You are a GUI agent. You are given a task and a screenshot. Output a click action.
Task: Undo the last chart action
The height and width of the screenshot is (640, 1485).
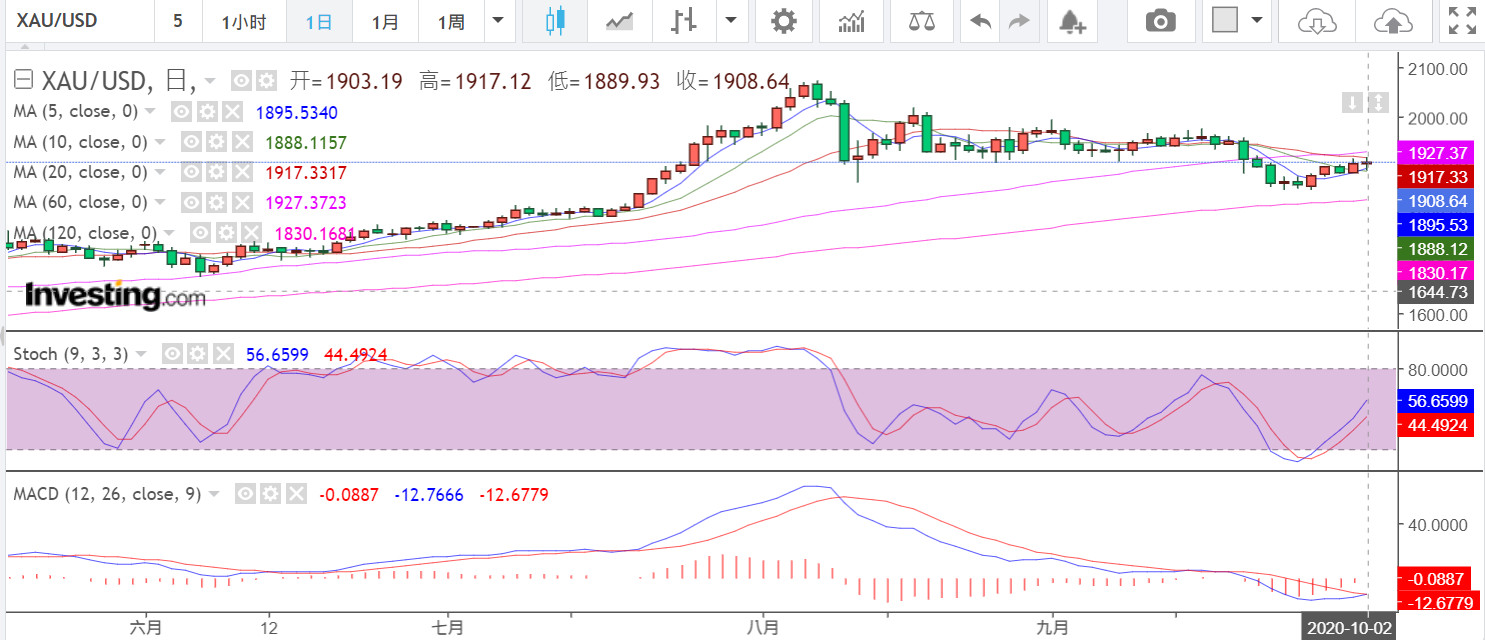pos(981,21)
